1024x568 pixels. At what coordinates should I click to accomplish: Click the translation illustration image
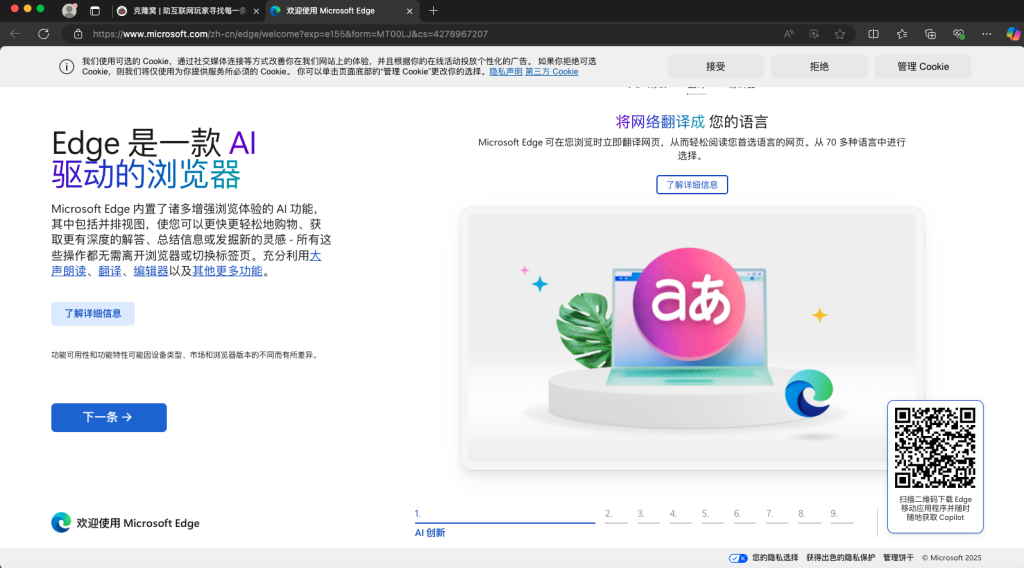tap(692, 338)
